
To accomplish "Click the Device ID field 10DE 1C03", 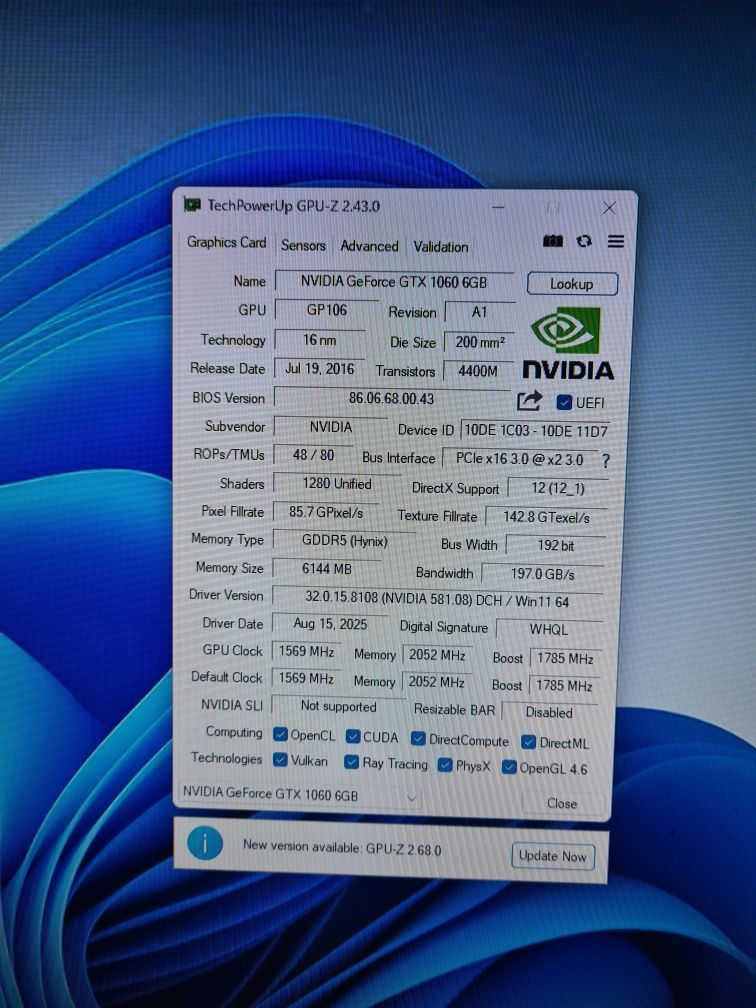I will pyautogui.click(x=535, y=430).
